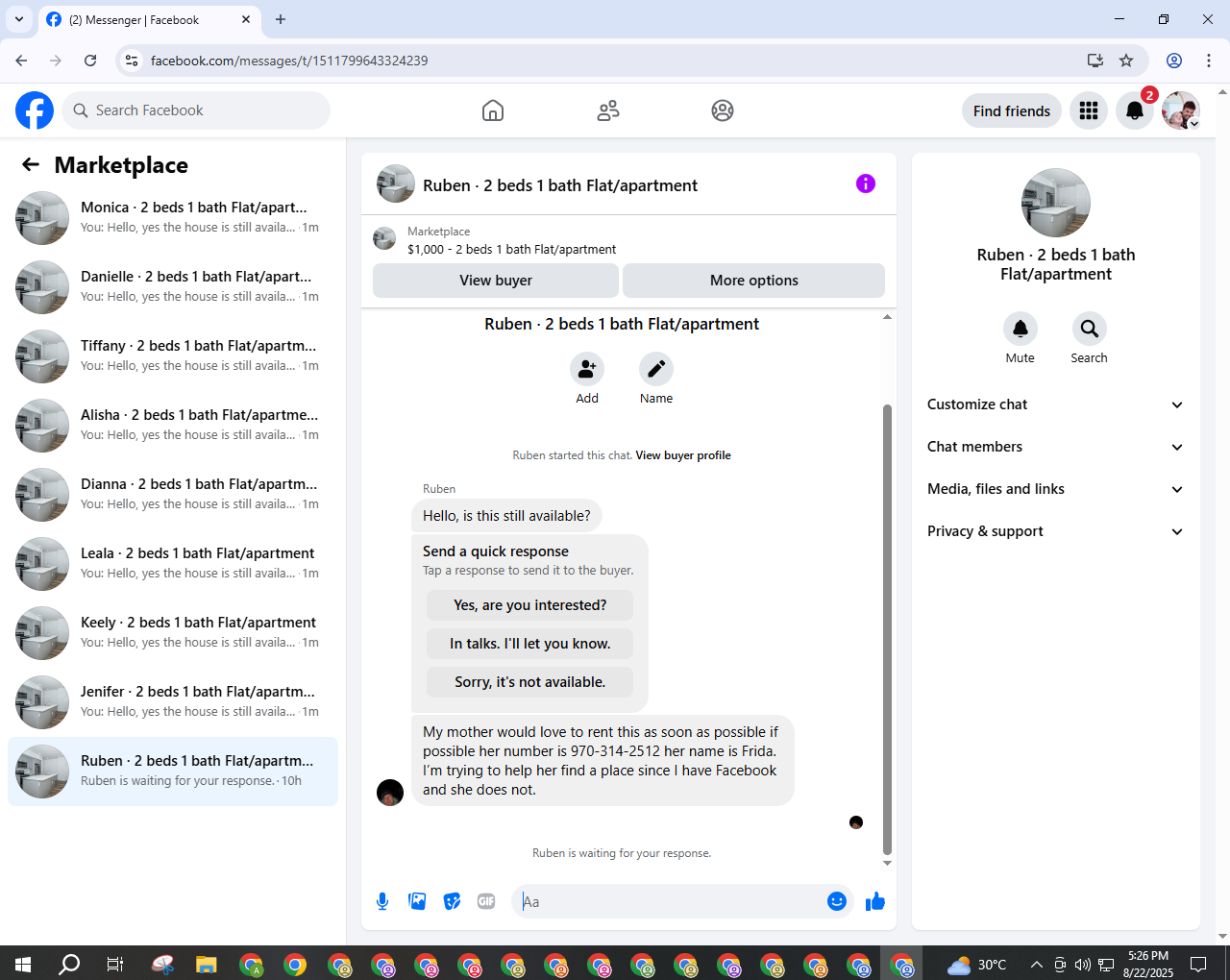Click the Search magnifier in chat details
1230x980 pixels.
(1090, 329)
